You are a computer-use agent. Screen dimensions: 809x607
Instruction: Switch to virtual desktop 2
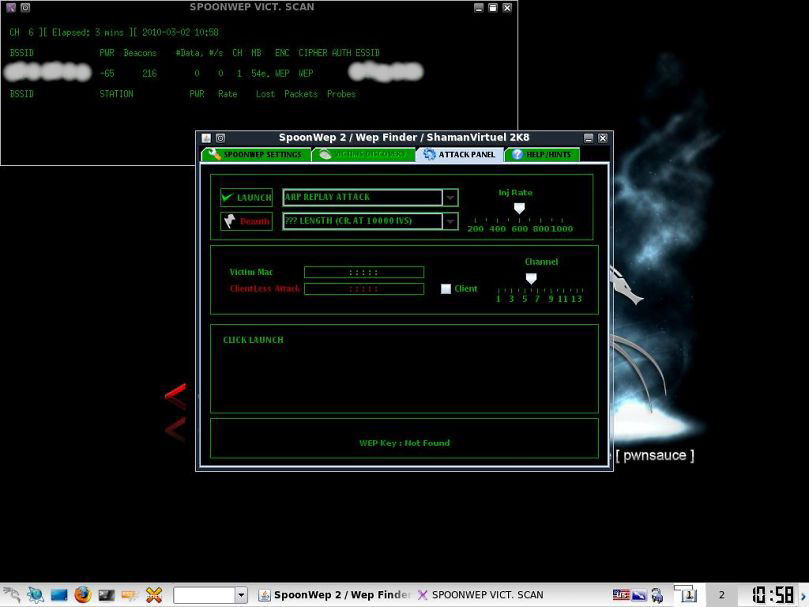point(721,595)
